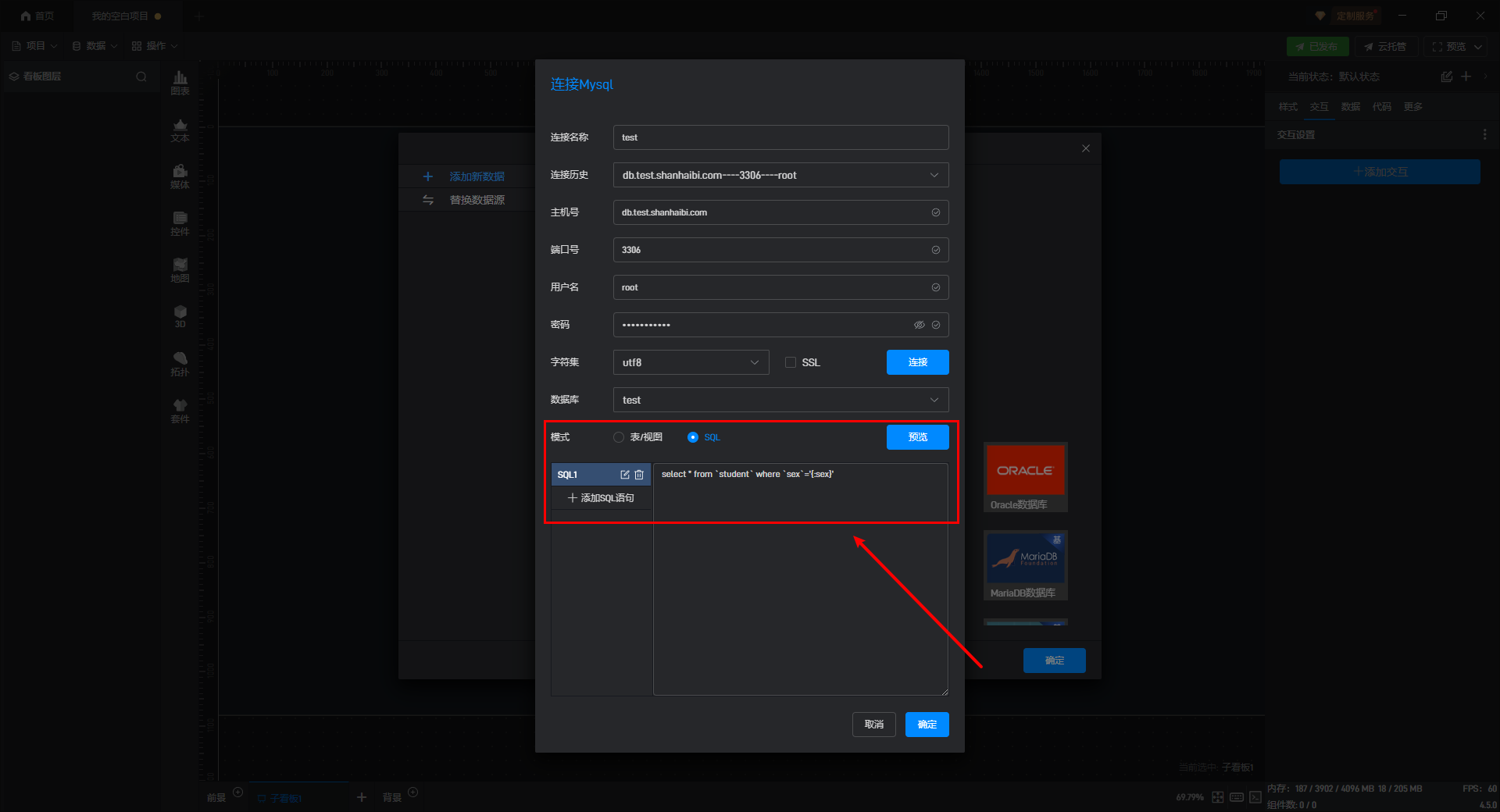Open 地图 map sidebar icon
The width and height of the screenshot is (1500, 812).
point(180,270)
